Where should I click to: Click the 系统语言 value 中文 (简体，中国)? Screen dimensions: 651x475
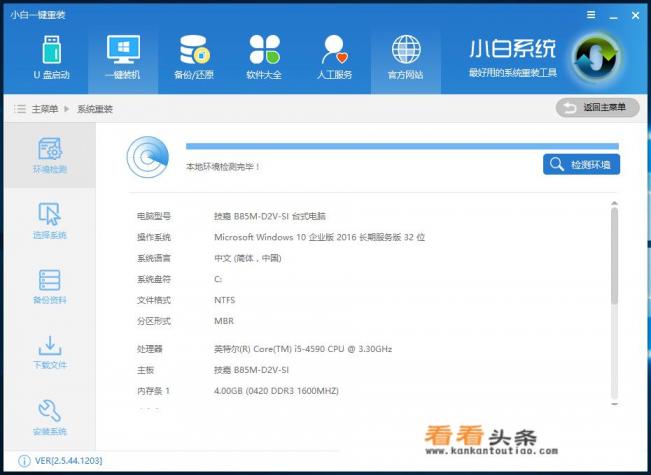point(248,258)
